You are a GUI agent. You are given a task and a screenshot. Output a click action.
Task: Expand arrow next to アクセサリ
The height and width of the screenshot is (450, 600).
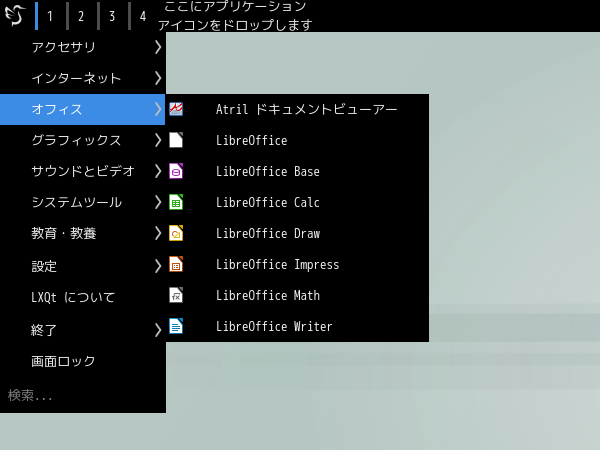[x=158, y=47]
